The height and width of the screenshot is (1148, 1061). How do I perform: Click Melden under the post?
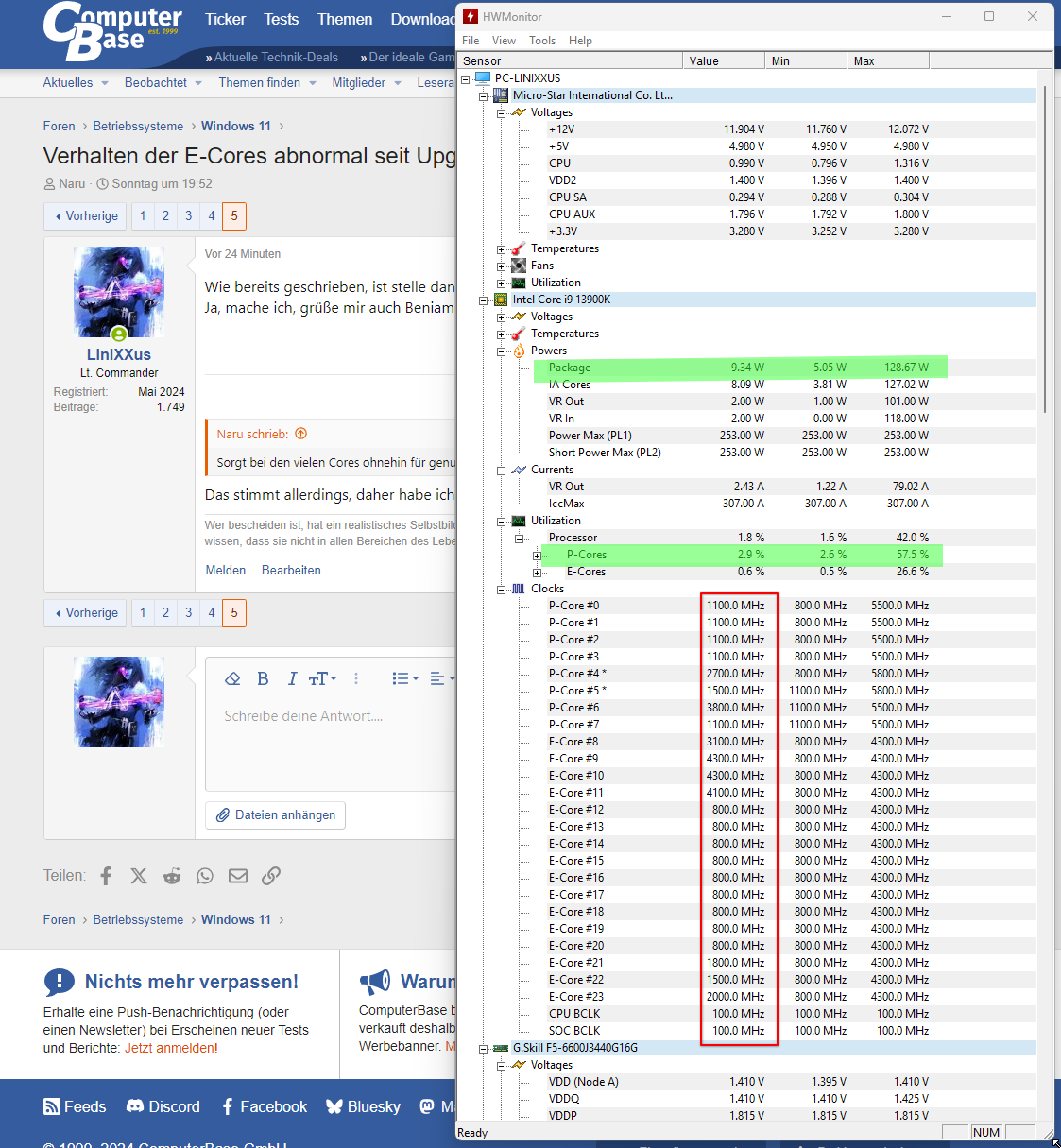[x=226, y=570]
